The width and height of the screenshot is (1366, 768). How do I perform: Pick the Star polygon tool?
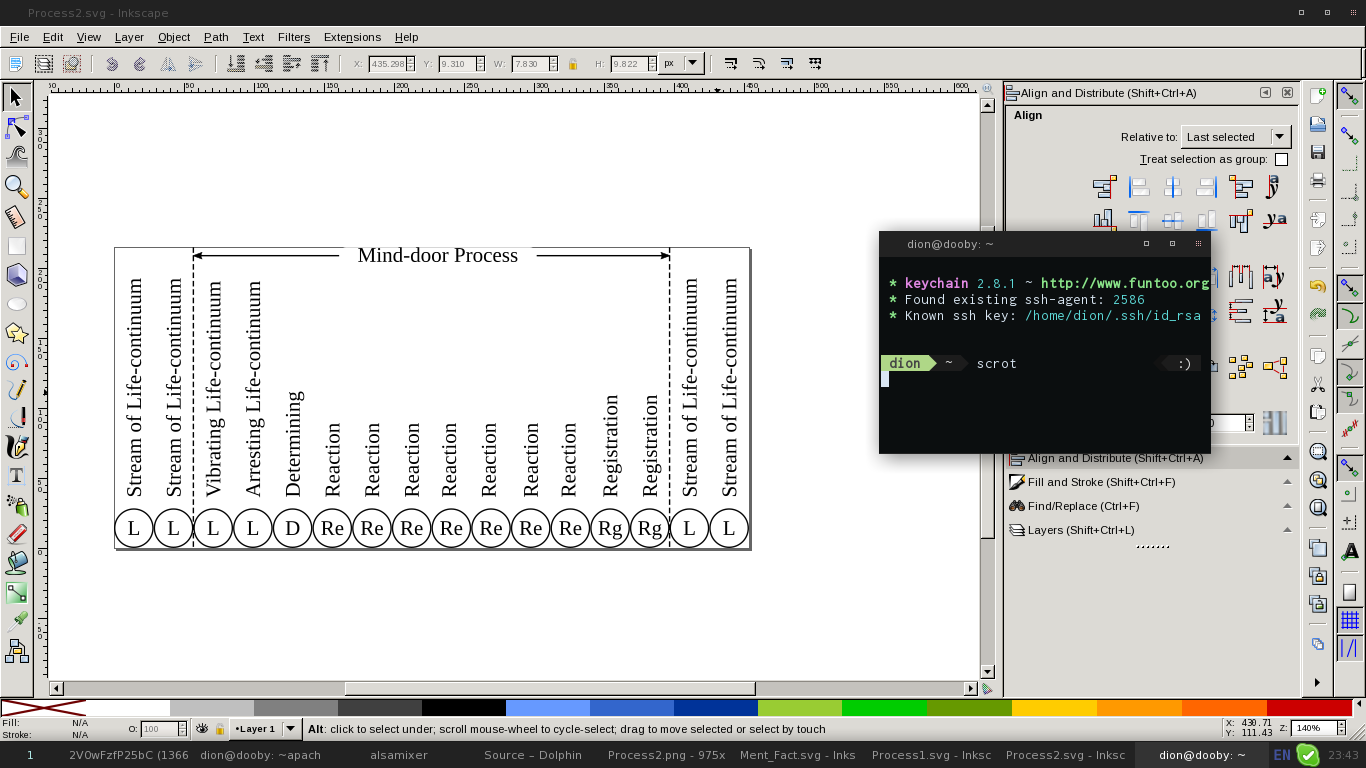pos(16,332)
